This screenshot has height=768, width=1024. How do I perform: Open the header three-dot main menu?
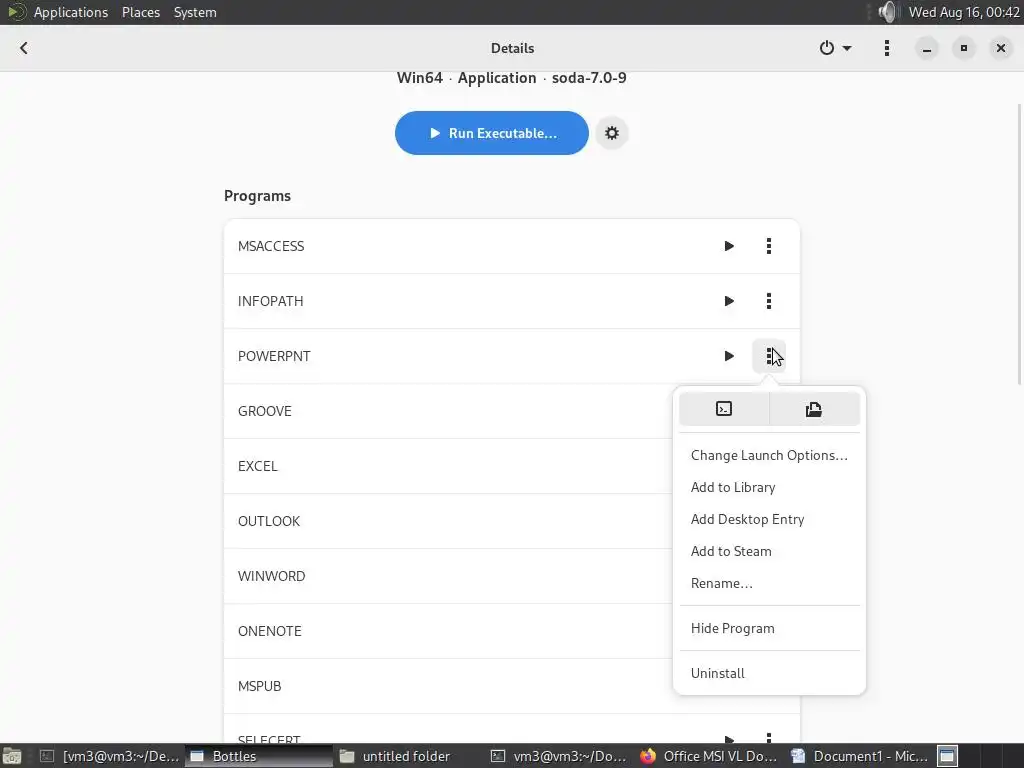pyautogui.click(x=886, y=48)
